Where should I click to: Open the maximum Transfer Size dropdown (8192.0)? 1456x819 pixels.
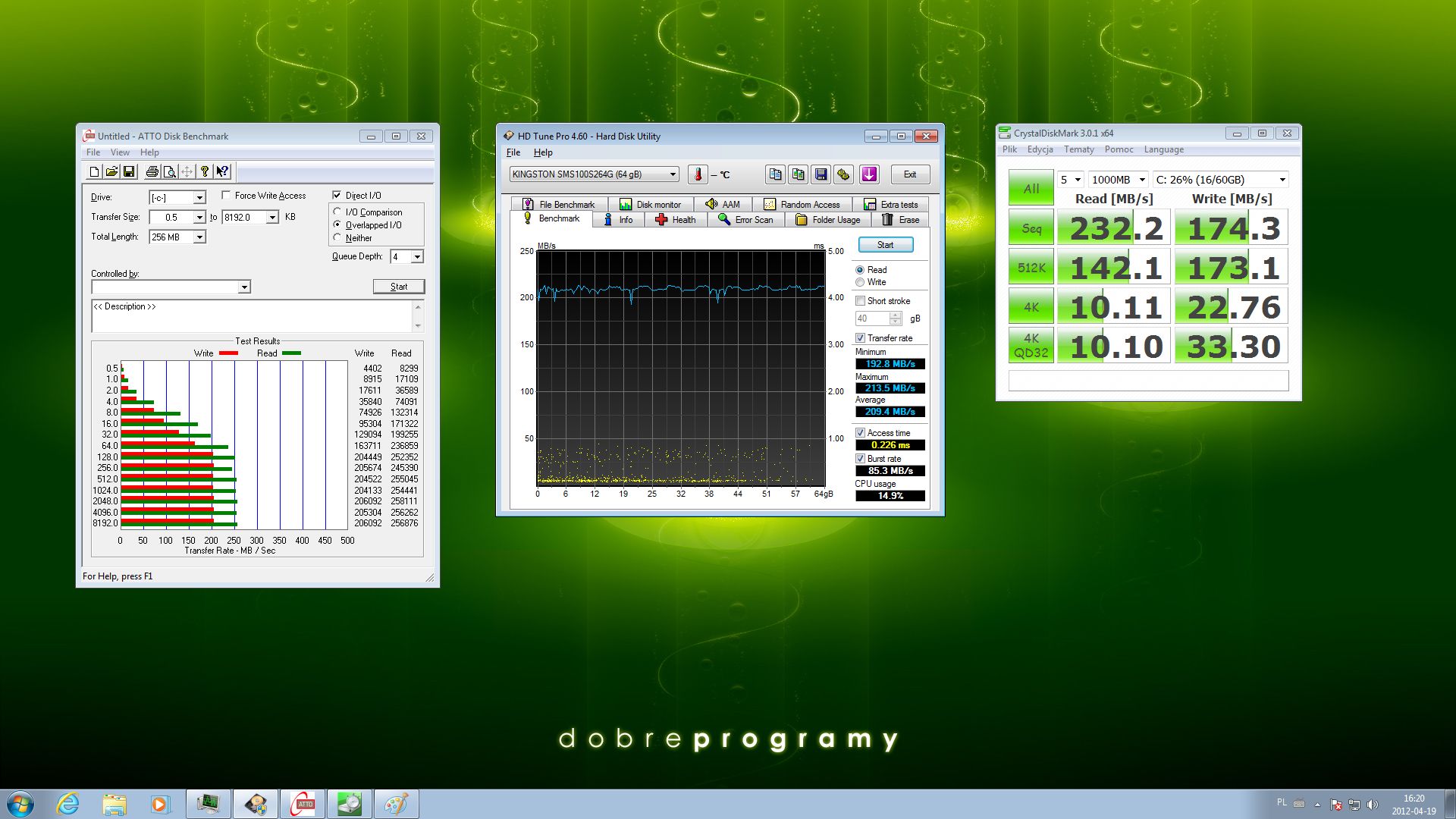tap(272, 218)
